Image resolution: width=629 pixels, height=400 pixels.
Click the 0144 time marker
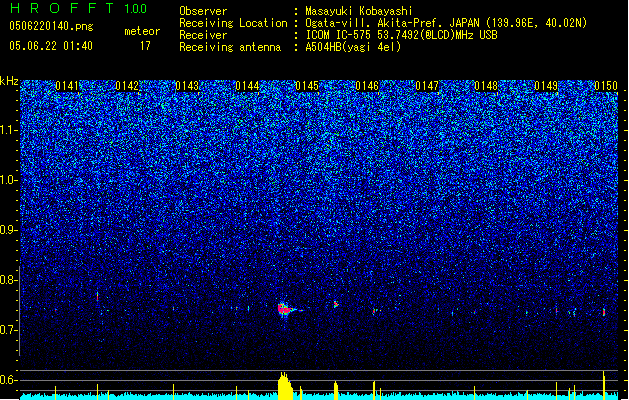(247, 86)
